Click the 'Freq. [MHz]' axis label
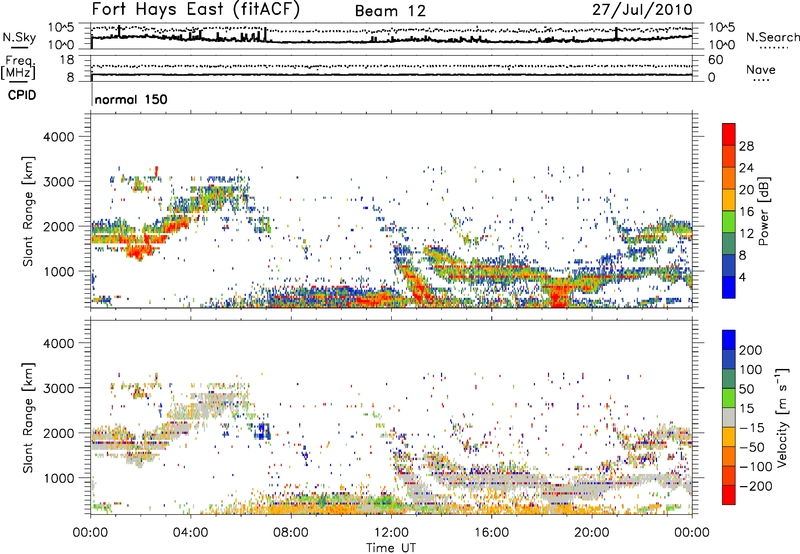The width and height of the screenshot is (800, 554). 18,68
